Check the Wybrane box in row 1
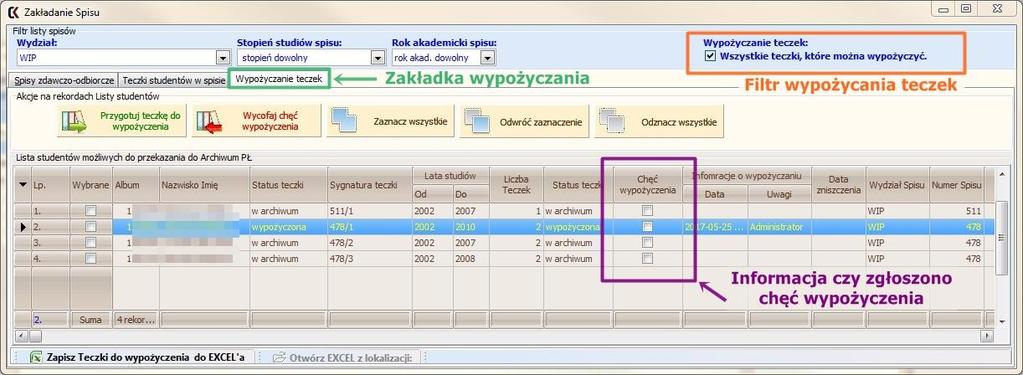 pos(91,211)
